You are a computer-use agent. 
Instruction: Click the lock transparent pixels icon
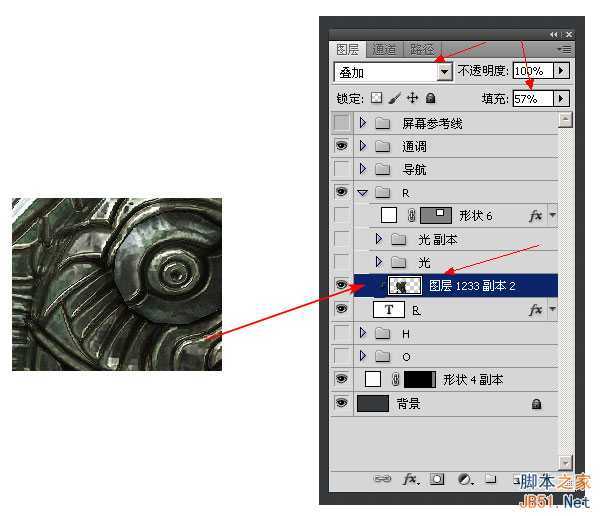377,99
